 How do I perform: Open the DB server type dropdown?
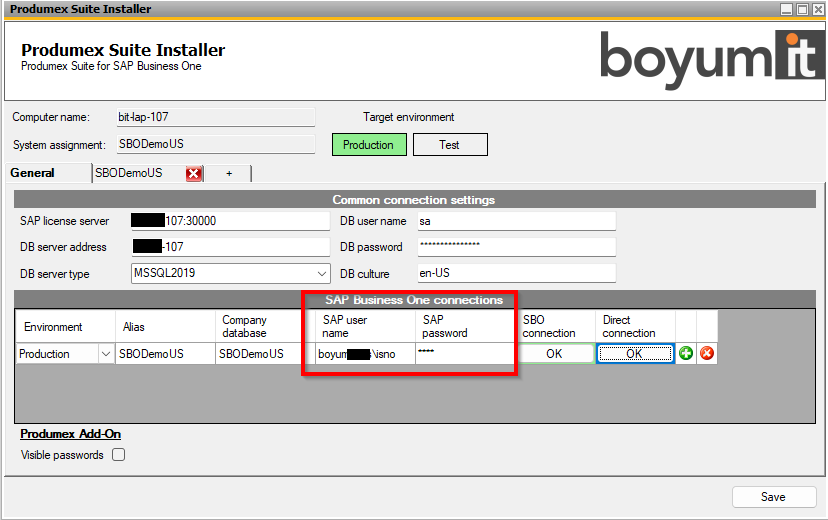[321, 273]
